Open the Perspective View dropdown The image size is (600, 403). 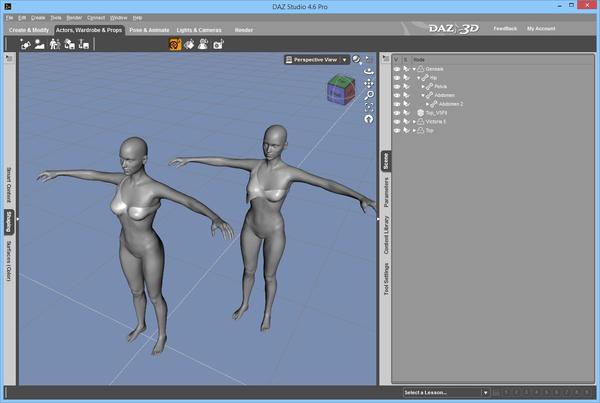click(317, 60)
